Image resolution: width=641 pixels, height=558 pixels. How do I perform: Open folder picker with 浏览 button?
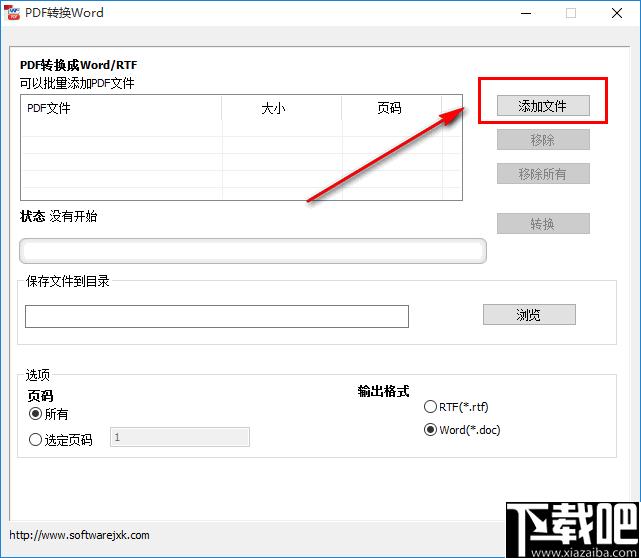(x=529, y=315)
